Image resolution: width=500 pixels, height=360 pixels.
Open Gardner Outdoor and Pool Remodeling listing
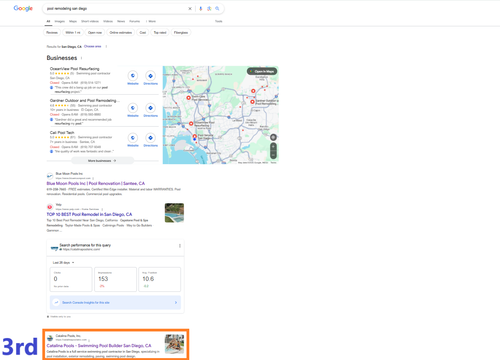click(85, 100)
